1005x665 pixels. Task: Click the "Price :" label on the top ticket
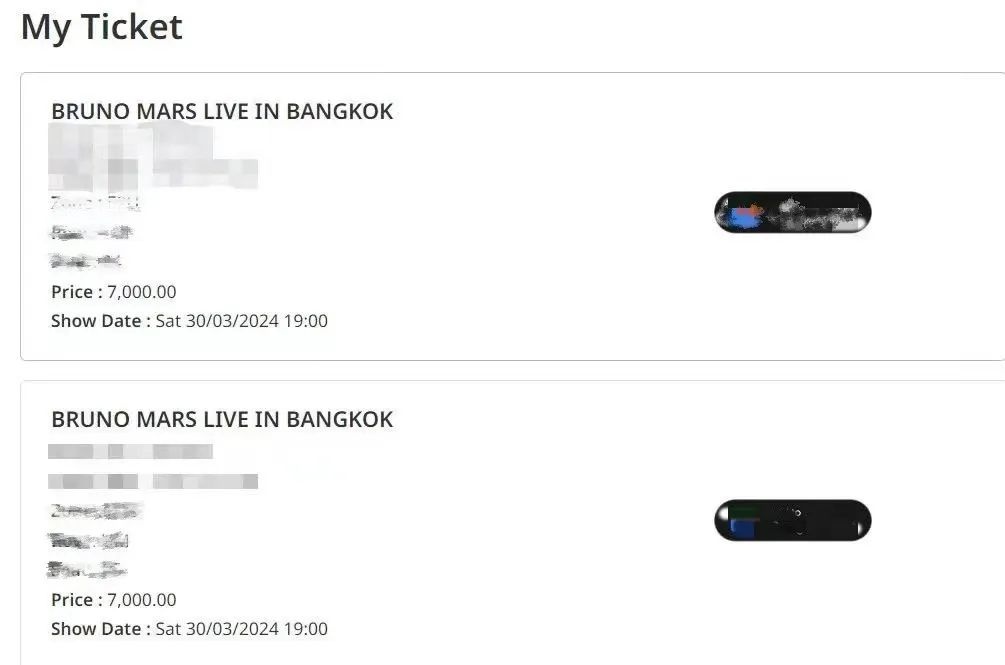[x=77, y=292]
